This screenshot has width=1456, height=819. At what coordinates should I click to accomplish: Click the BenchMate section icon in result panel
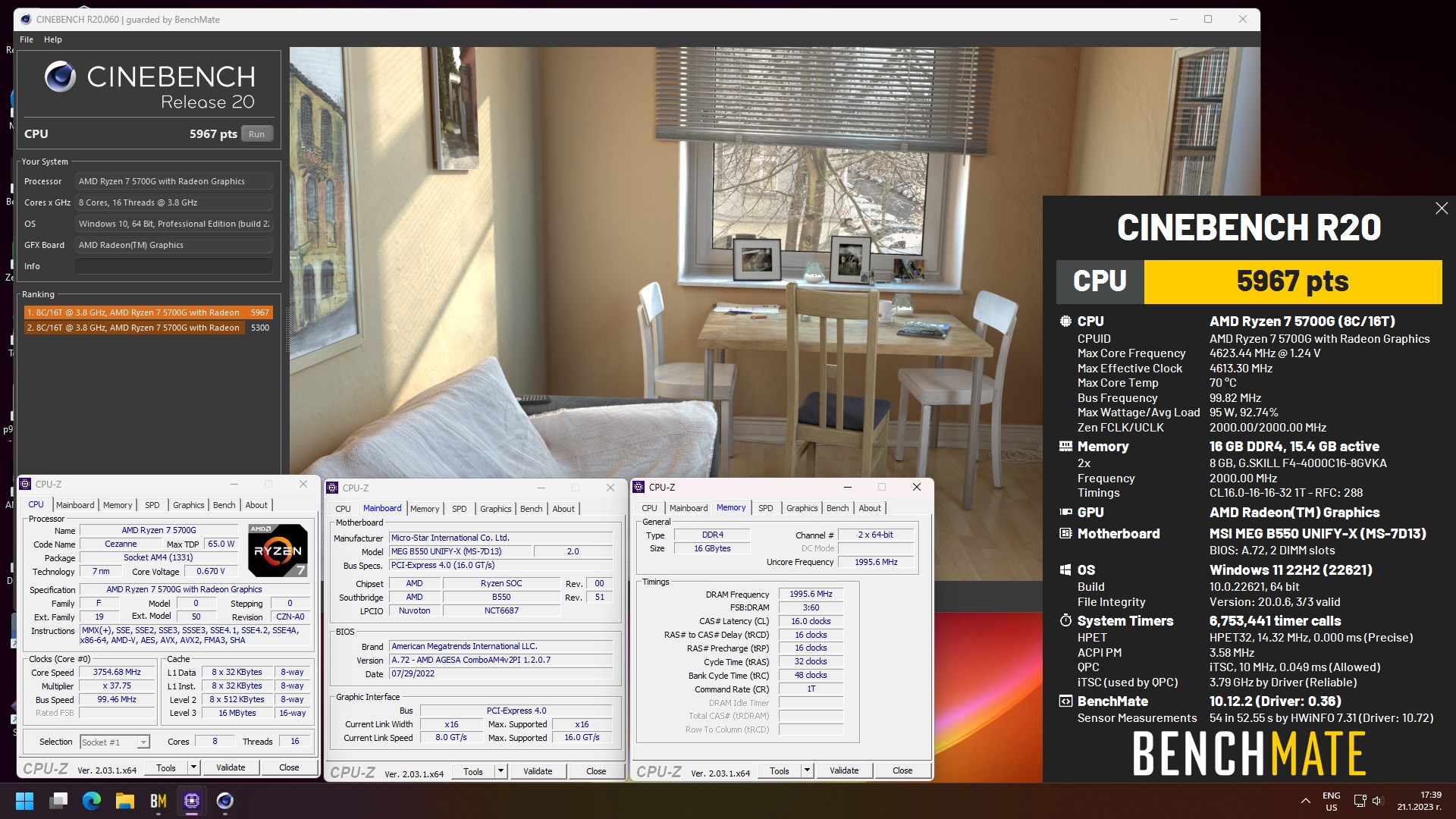pos(1065,701)
